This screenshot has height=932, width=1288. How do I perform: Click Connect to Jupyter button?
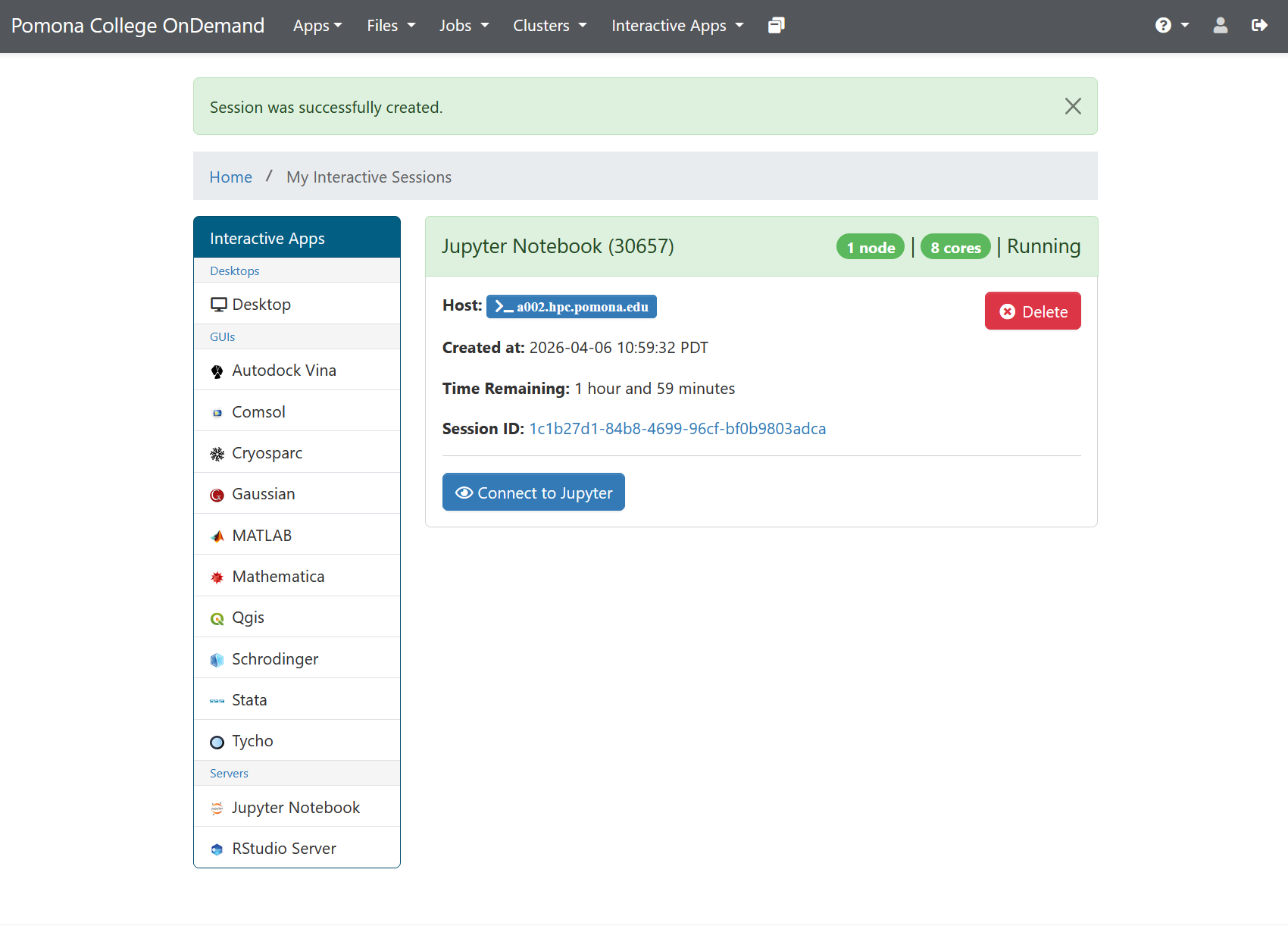(533, 492)
